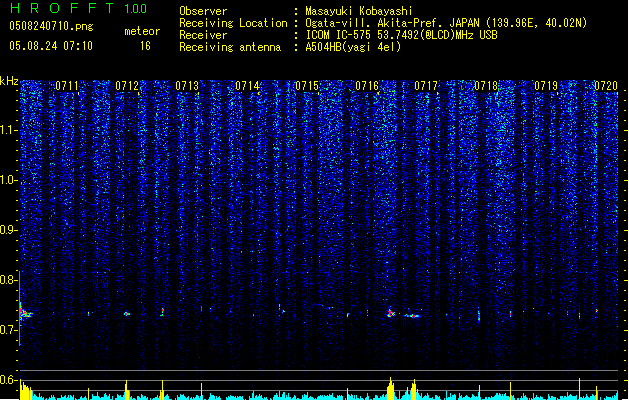Select antenna value A504HB(yagi 4el)
This screenshot has width=629, height=400.
353,47
